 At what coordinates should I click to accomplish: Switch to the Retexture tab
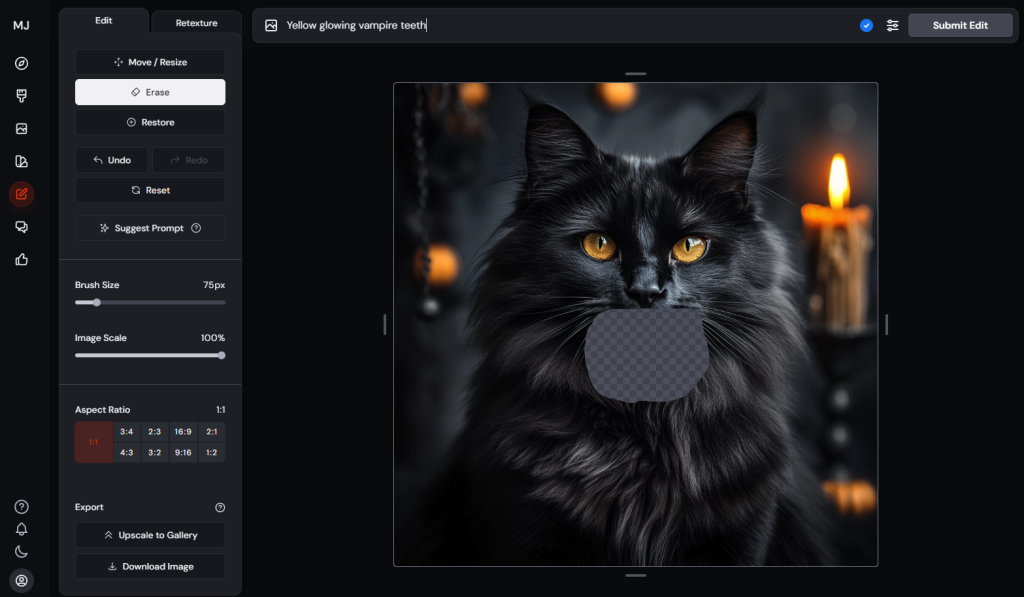[x=196, y=22]
